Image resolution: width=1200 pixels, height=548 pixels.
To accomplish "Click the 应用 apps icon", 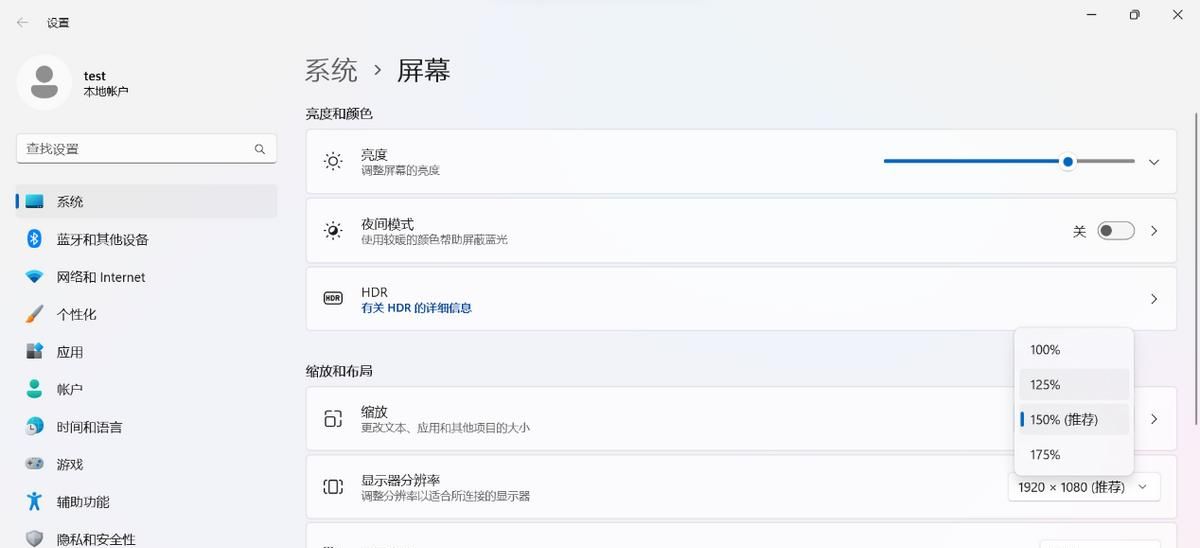I will (35, 352).
